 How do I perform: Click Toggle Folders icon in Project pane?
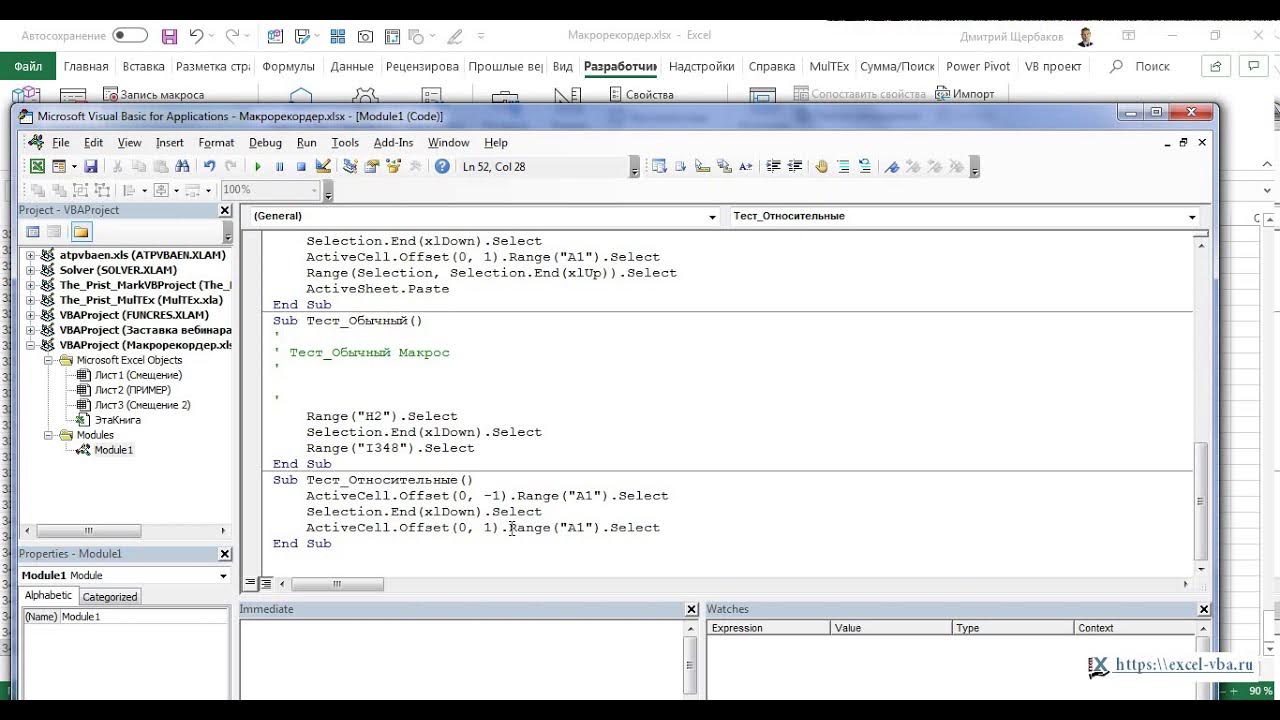coord(81,232)
